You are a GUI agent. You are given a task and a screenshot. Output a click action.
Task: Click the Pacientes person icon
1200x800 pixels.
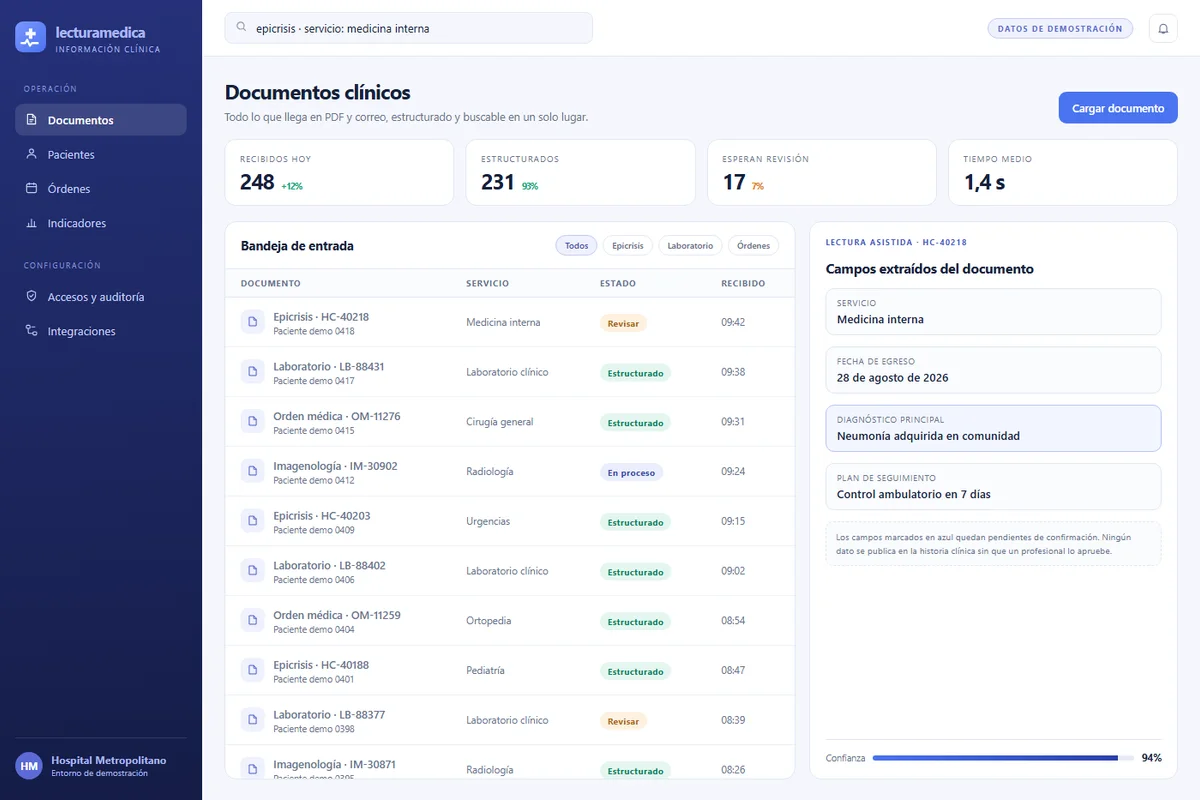tap(31, 154)
